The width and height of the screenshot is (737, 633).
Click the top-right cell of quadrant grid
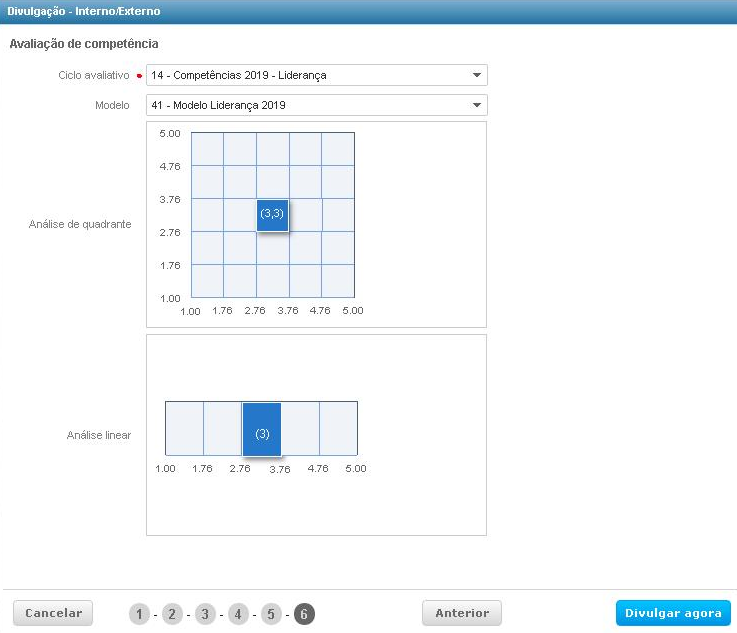[338, 149]
